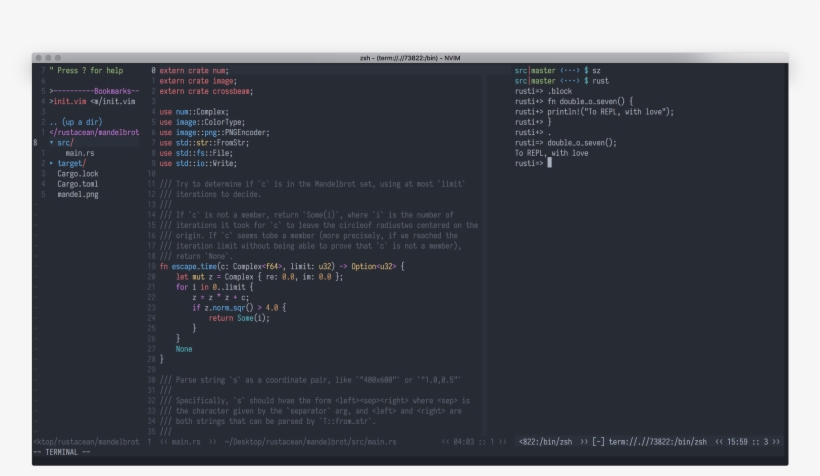Place cursor on 'extern crate crossbeam;' line
Image resolution: width=820 pixels, height=476 pixels.
[x=206, y=91]
